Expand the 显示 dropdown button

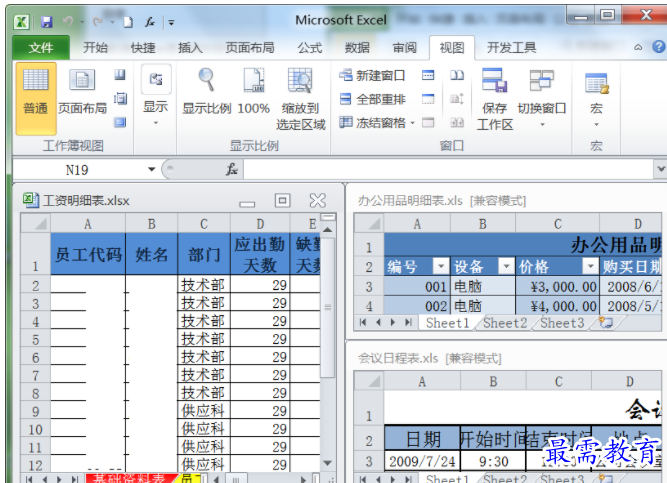point(156,96)
